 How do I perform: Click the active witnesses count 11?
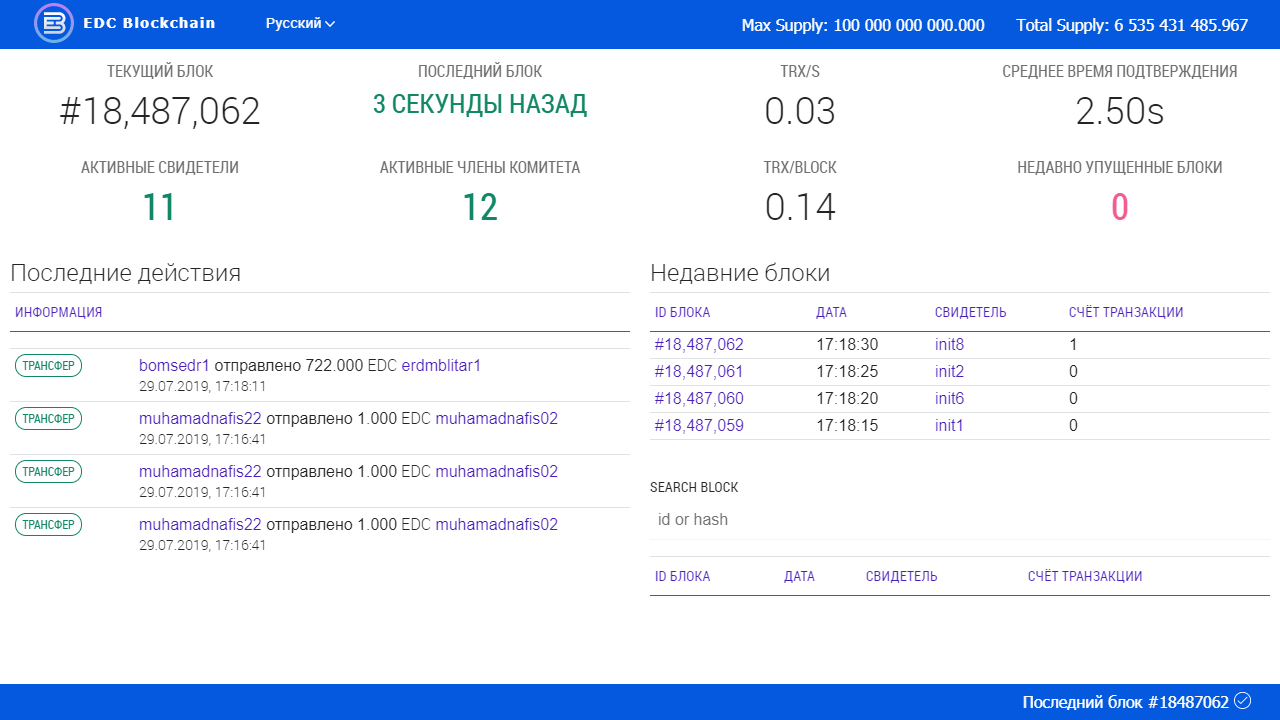pyautogui.click(x=160, y=208)
